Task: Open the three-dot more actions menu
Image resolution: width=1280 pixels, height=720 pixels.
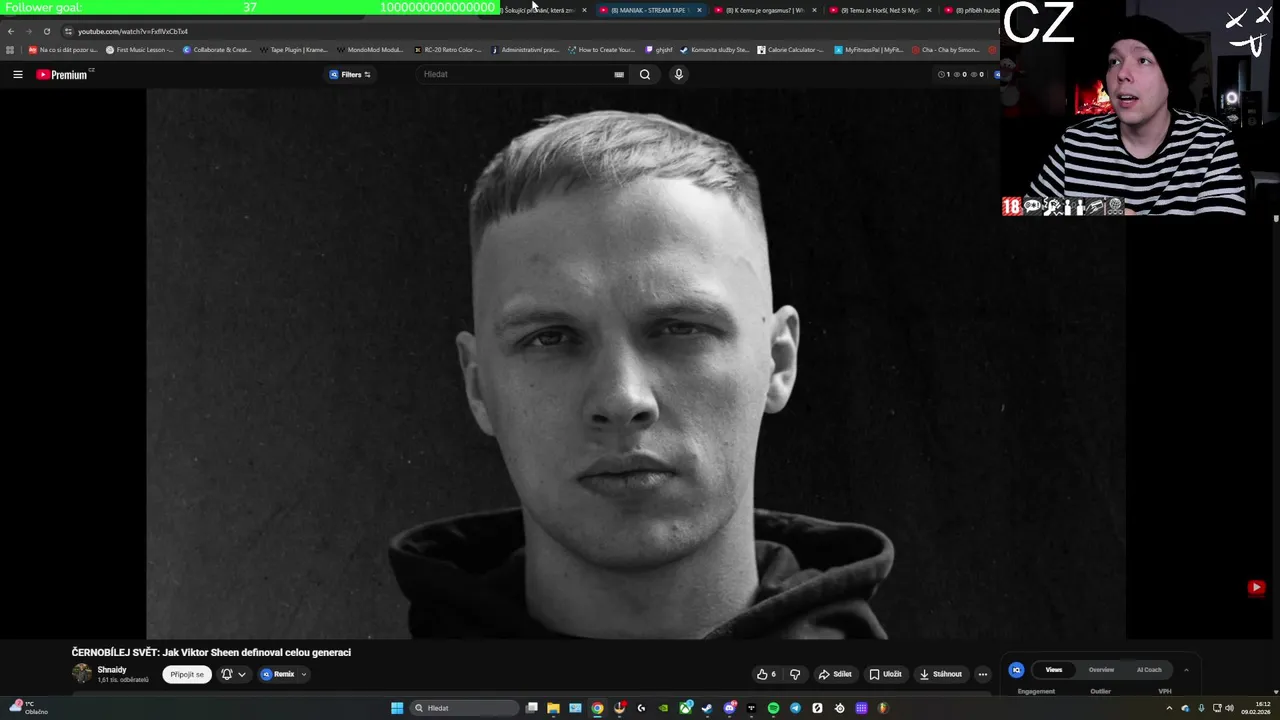Action: (x=982, y=674)
